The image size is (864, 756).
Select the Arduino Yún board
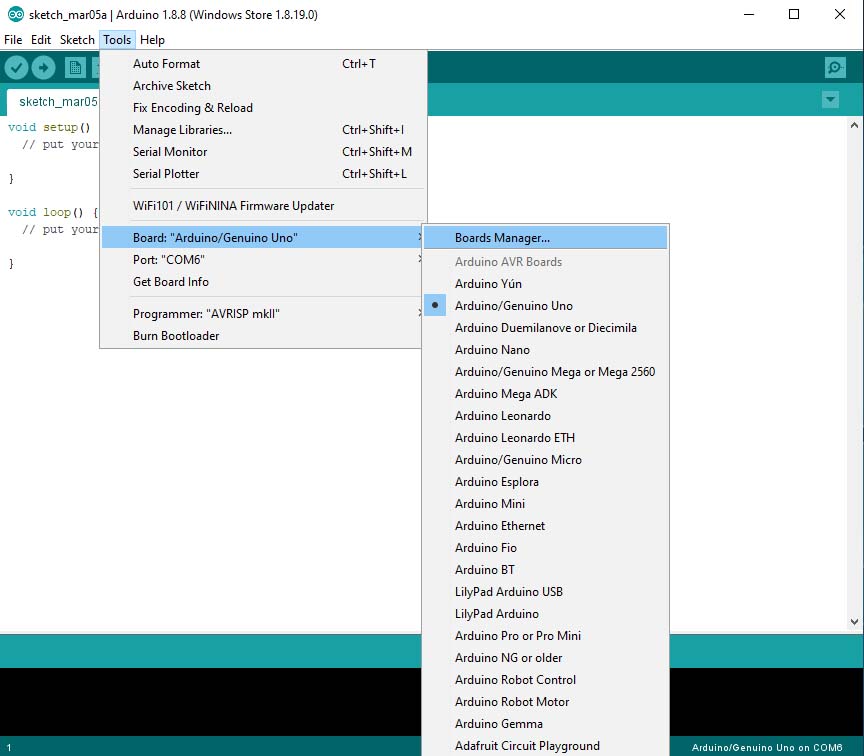[x=546, y=284]
